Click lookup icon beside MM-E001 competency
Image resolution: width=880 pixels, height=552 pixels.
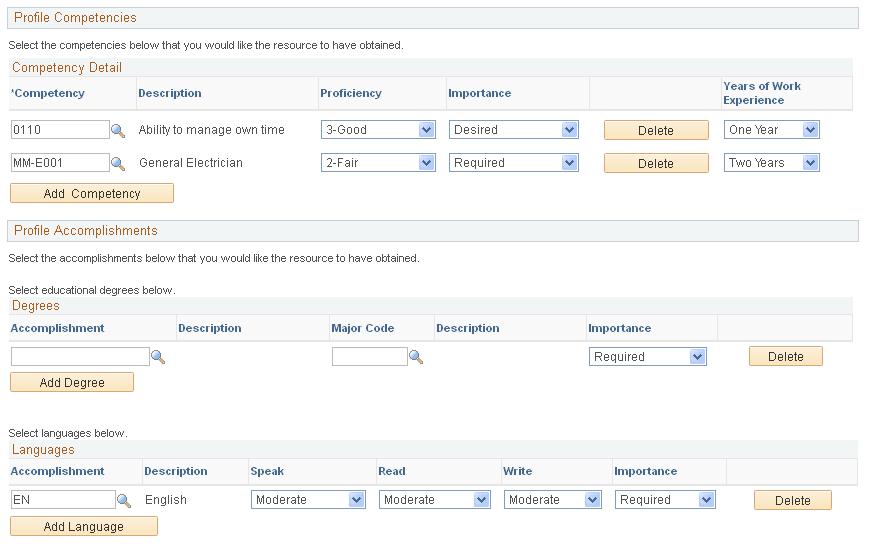[118, 163]
